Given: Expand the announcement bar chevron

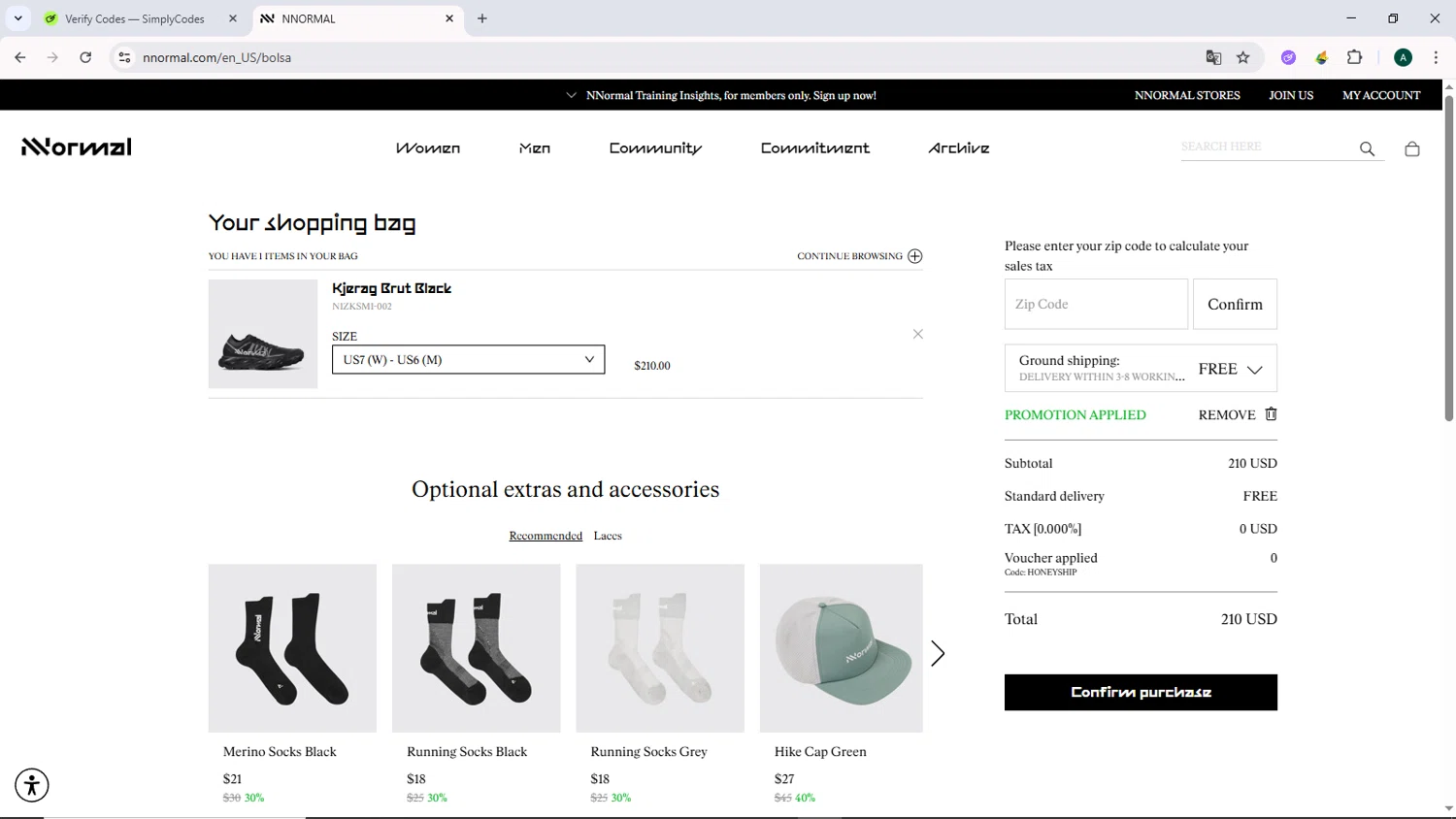Looking at the screenshot, I should (571, 95).
